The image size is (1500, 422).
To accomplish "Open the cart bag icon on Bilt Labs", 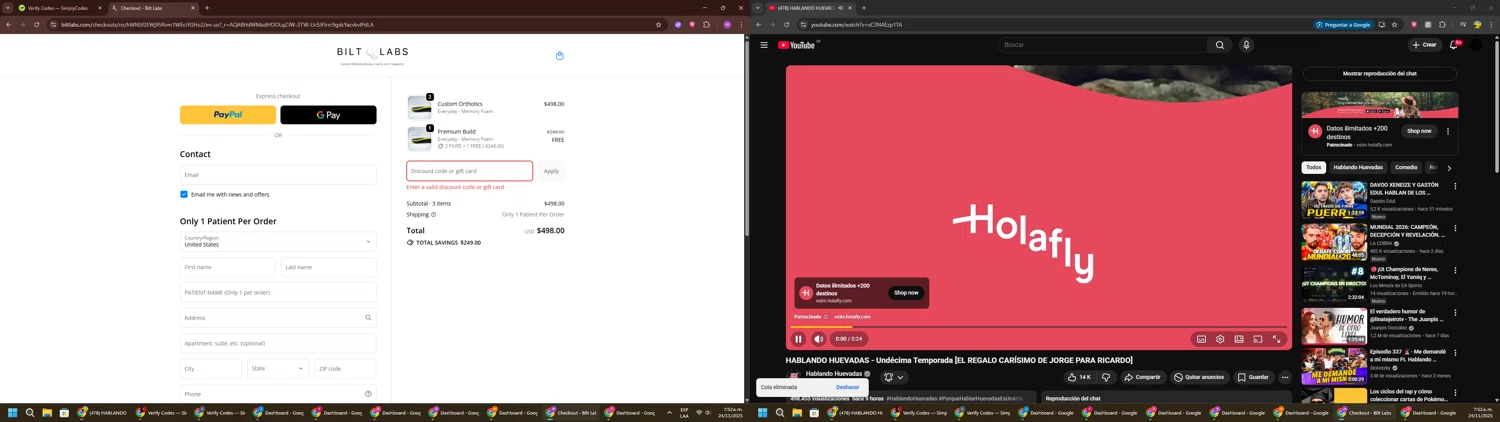I will 559,56.
